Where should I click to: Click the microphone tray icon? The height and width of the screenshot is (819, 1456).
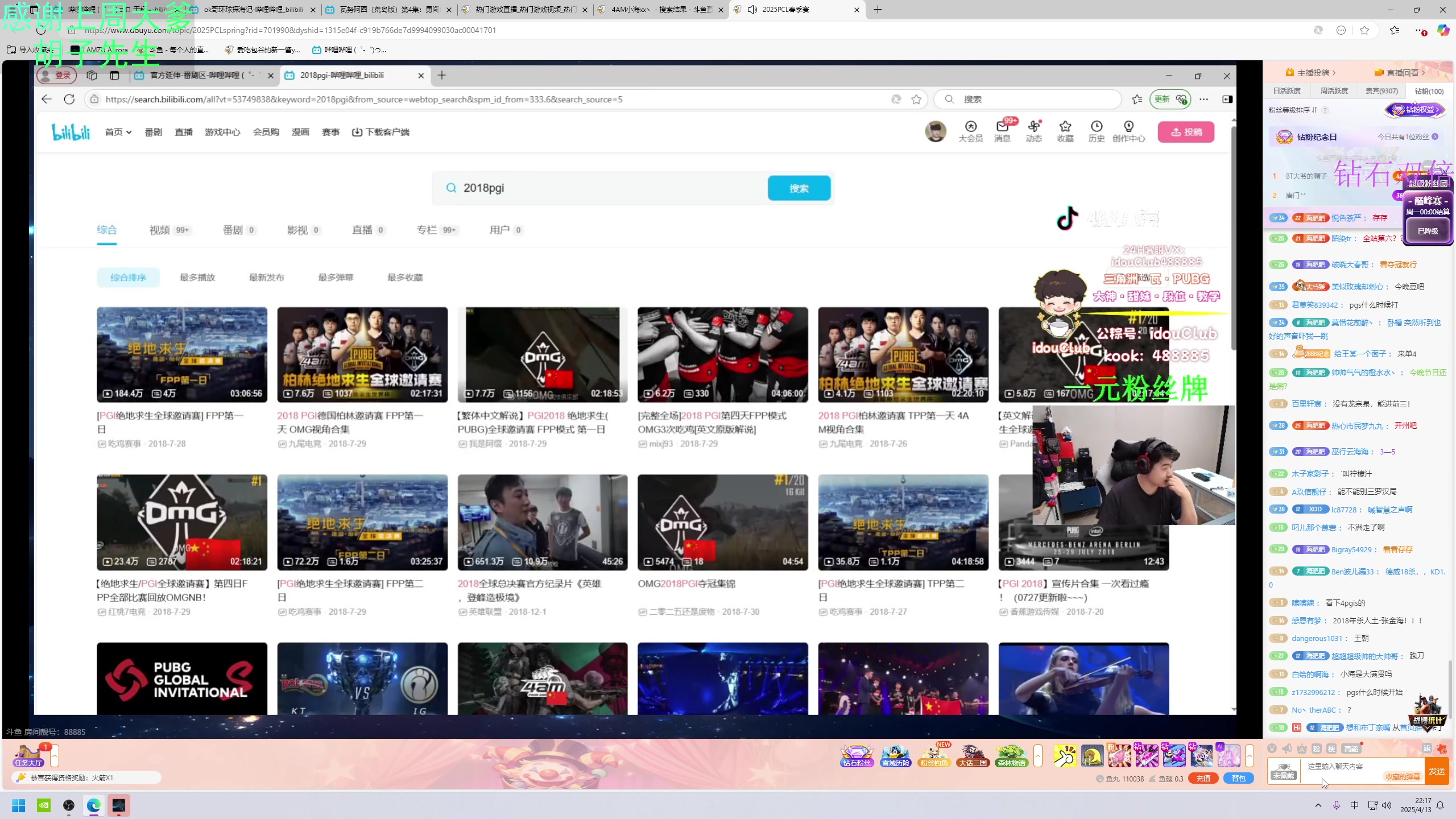1337,805
